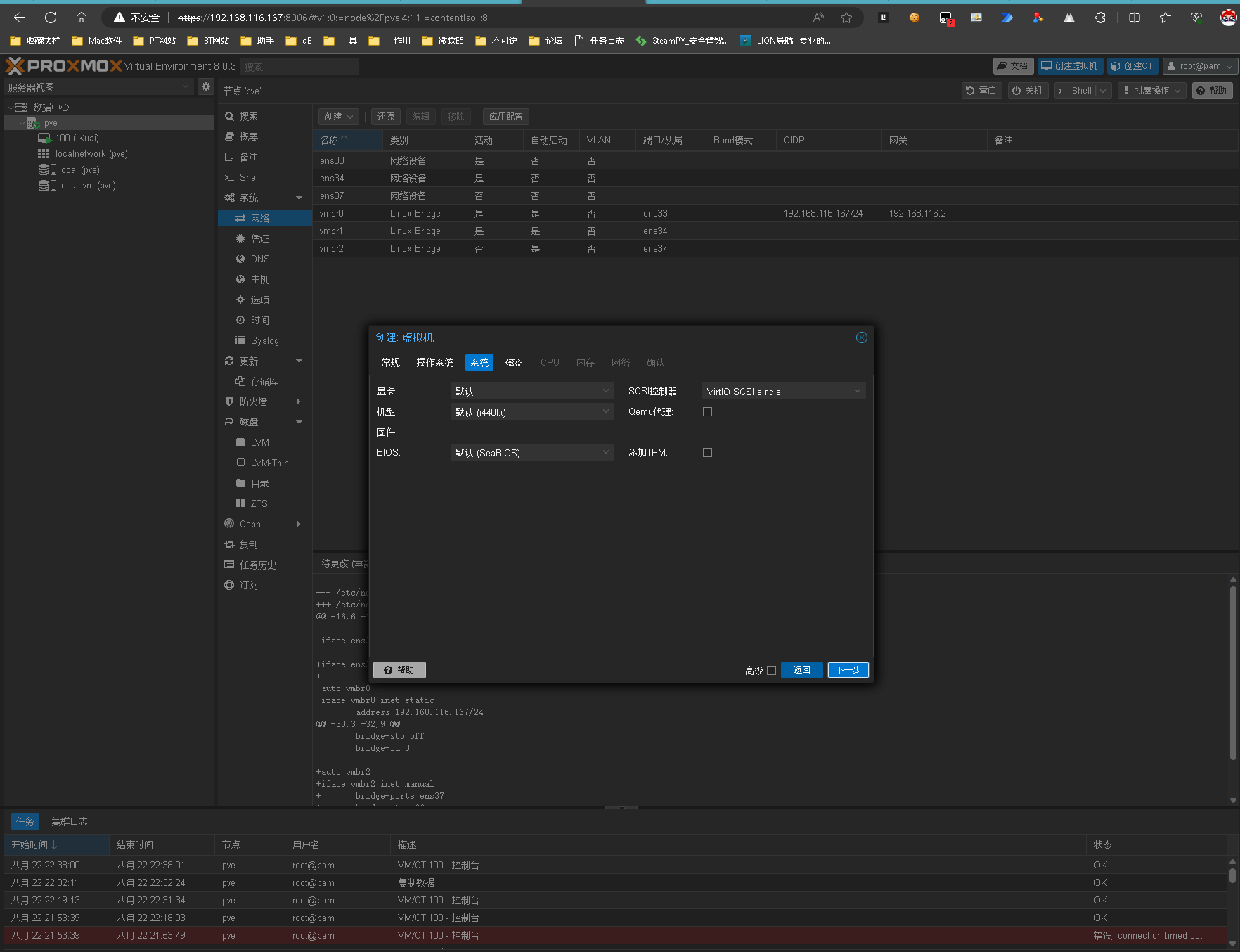Image resolution: width=1240 pixels, height=952 pixels.
Task: Open the machine type dropdown
Action: click(531, 412)
